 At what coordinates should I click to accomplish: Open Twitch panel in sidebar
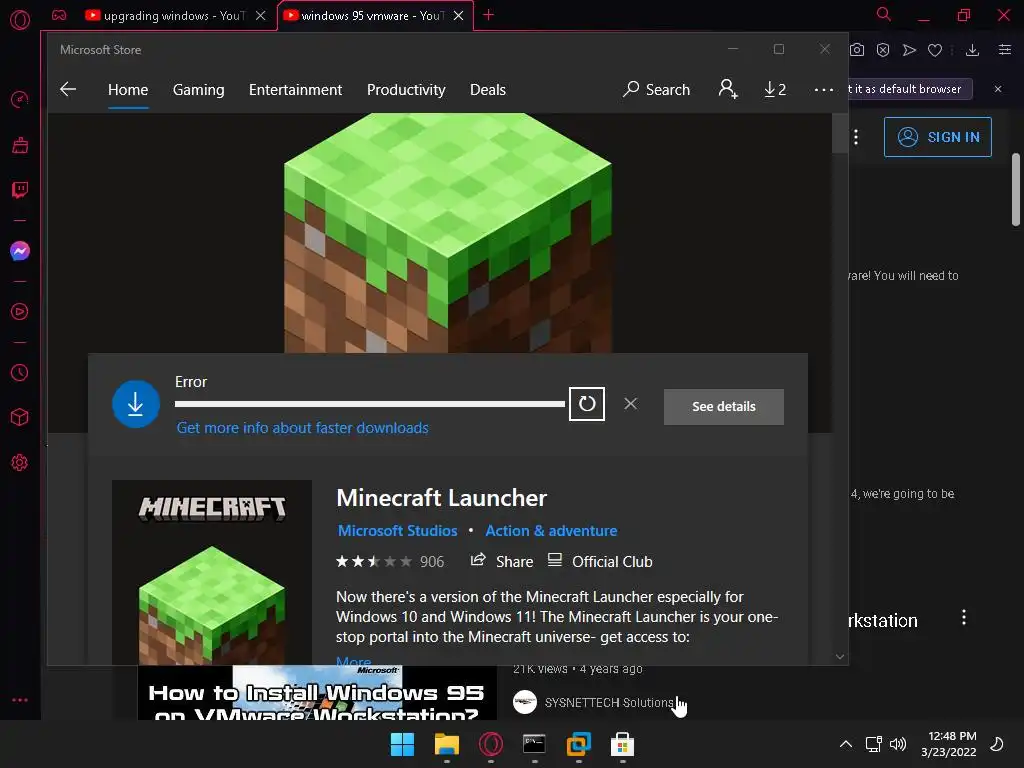coord(20,190)
